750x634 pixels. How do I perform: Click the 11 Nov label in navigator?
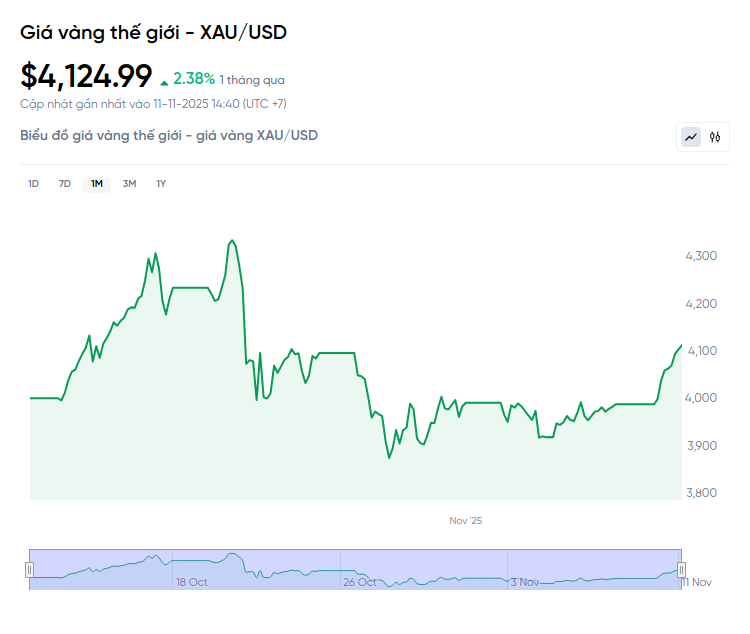(697, 582)
